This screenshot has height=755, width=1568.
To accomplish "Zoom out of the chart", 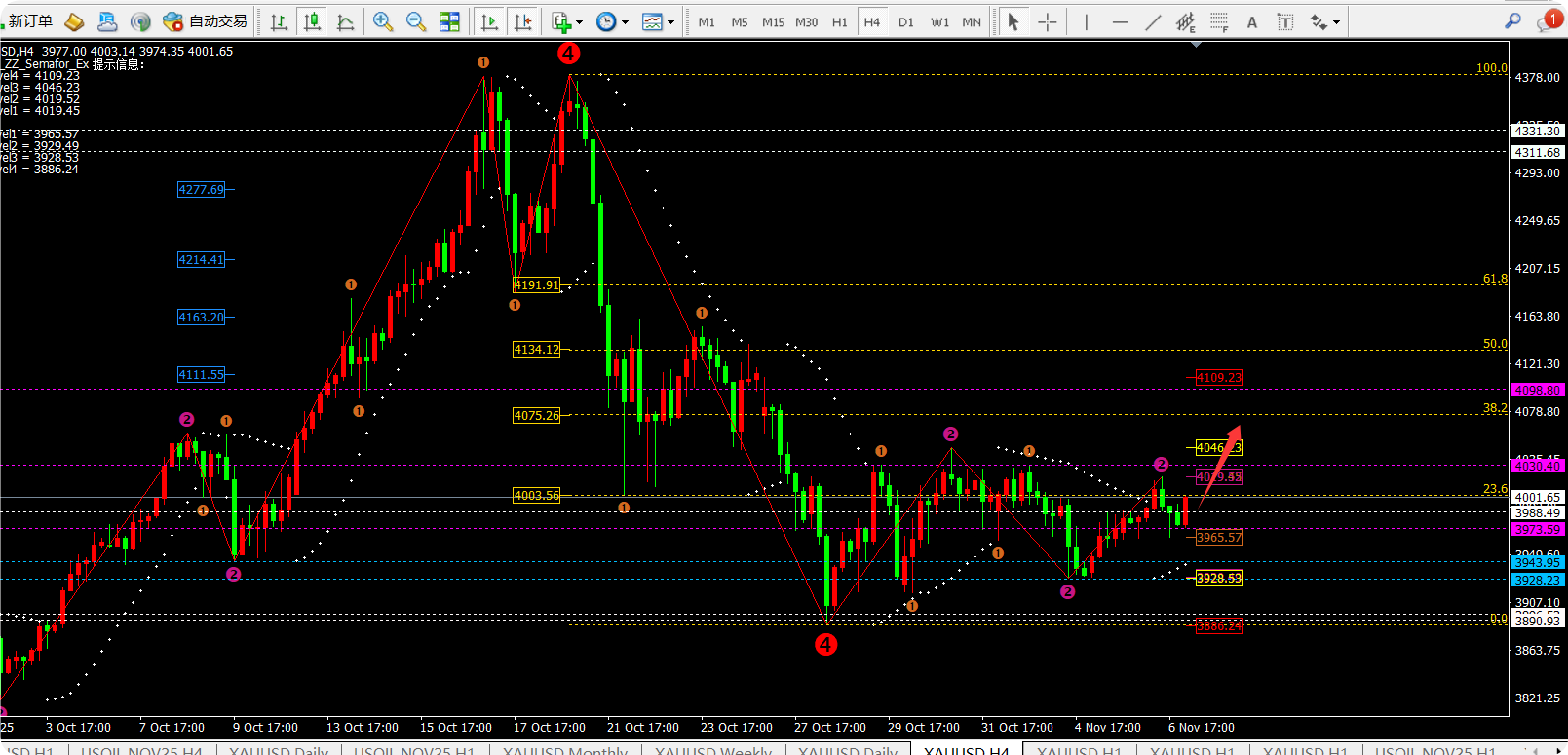I will (416, 21).
